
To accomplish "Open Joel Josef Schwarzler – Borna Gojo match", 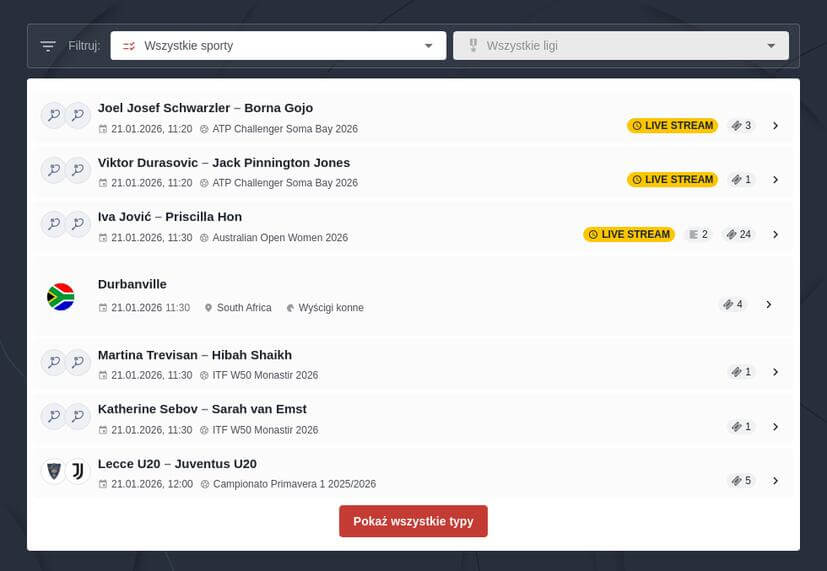I will (205, 108).
